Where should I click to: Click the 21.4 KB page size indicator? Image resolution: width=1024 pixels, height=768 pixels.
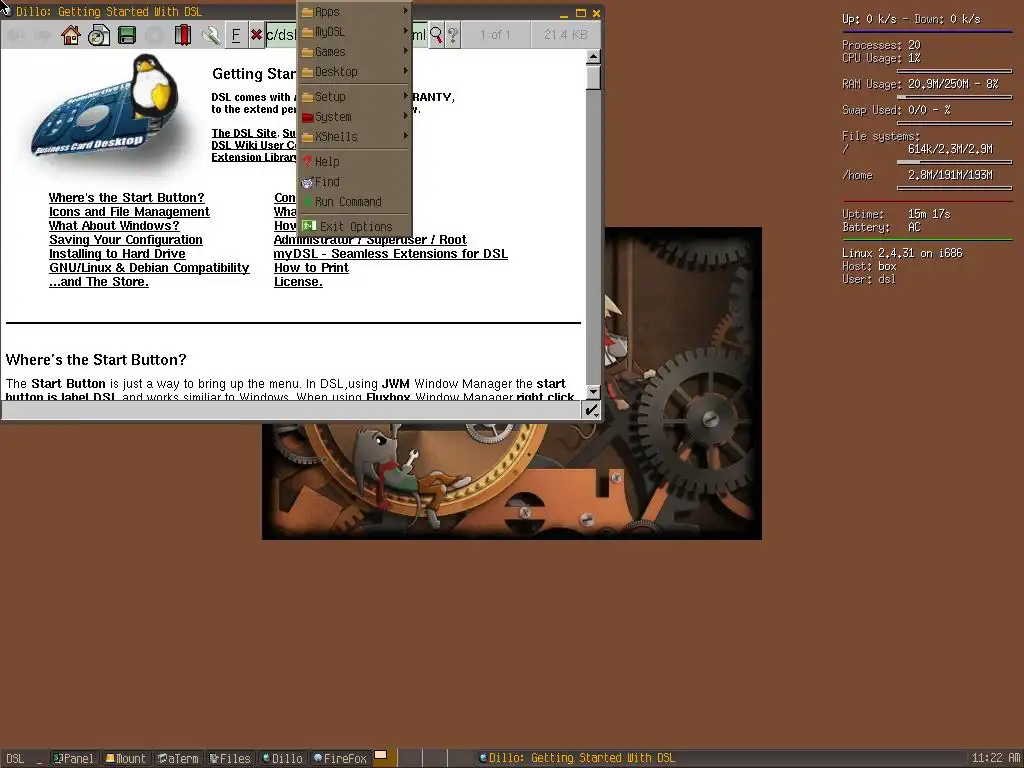[x=566, y=35]
